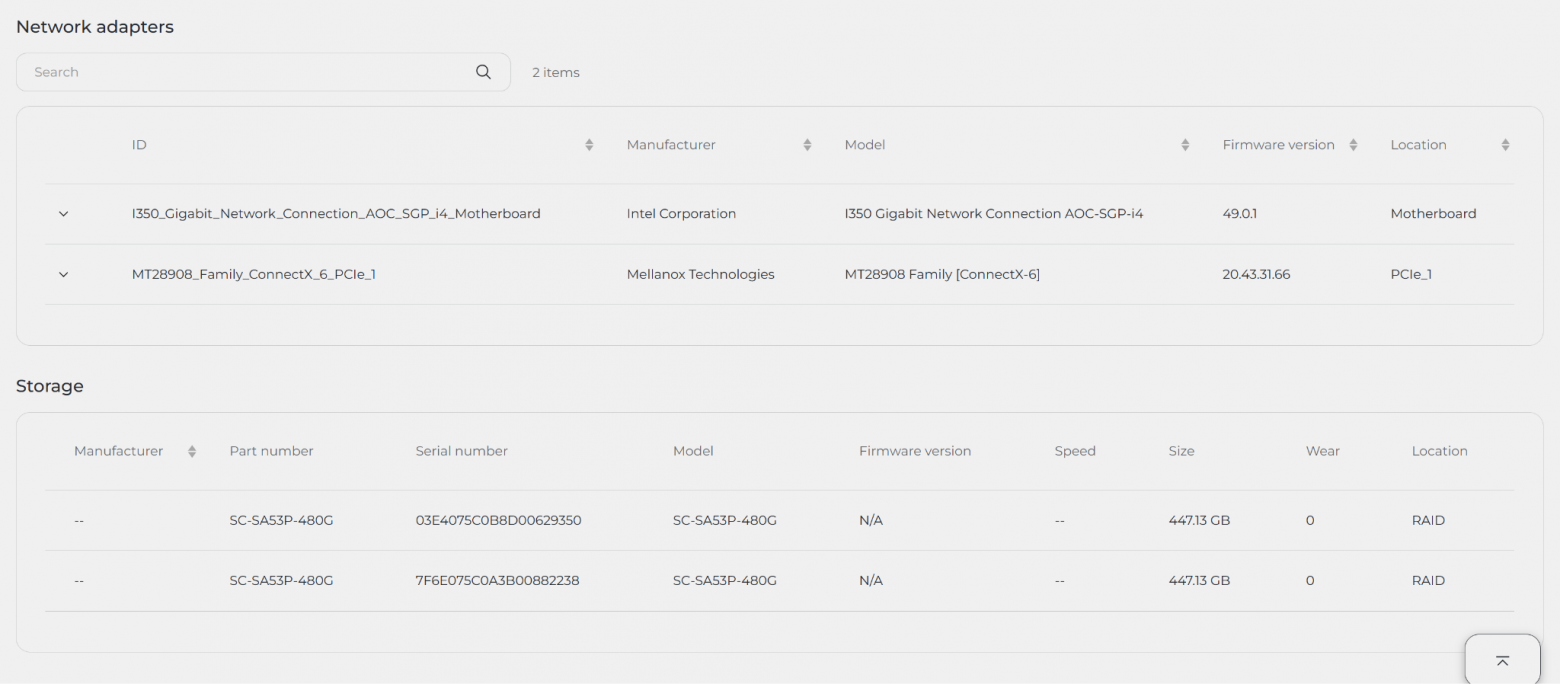Click the 2 items count label
Screen dimensions: 1560x684
point(556,72)
